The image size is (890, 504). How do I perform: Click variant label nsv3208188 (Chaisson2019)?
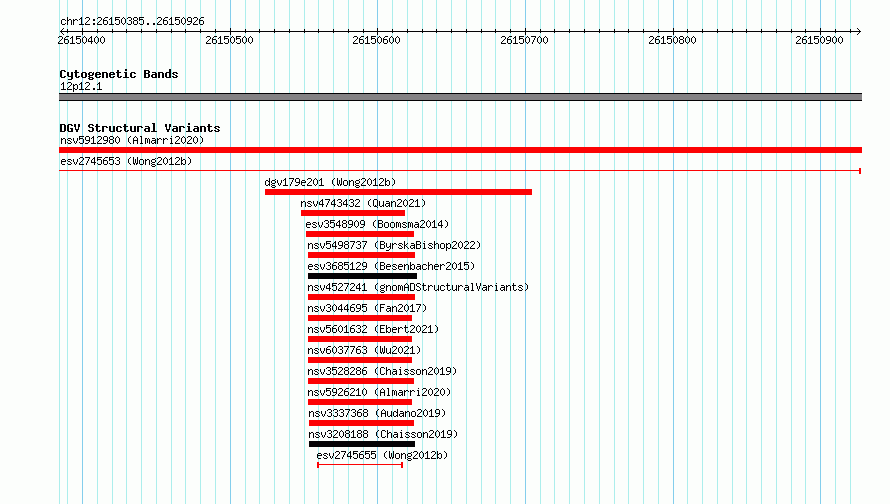[x=383, y=434]
